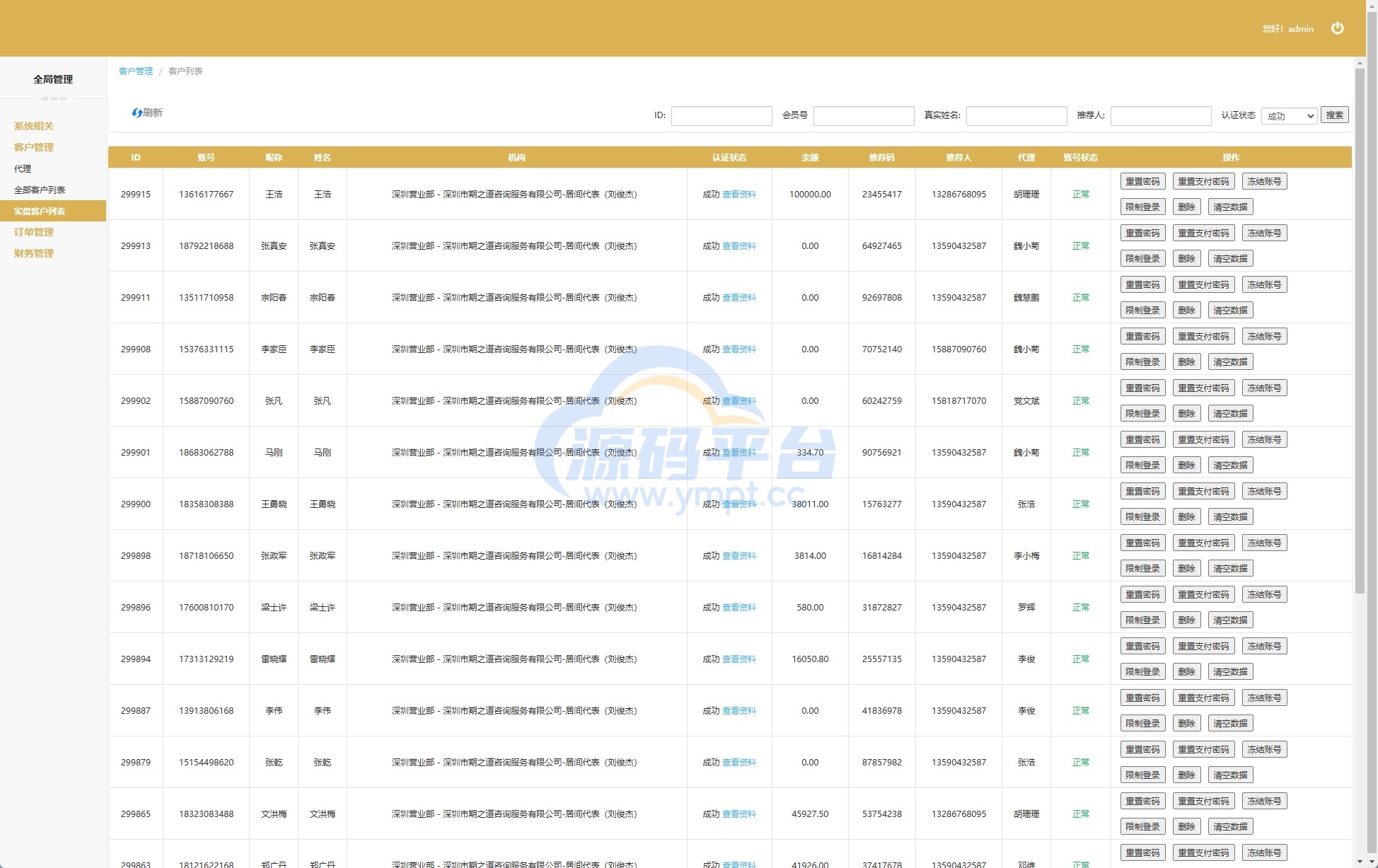The image size is (1378, 868).
Task: Click 清空数据 for ID 299896
Action: 1230,620
